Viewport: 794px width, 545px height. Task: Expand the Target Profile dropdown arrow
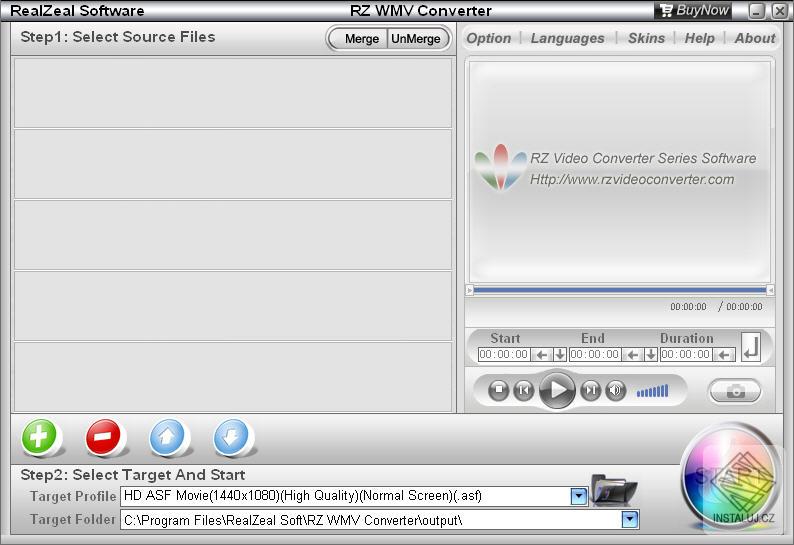(x=578, y=496)
